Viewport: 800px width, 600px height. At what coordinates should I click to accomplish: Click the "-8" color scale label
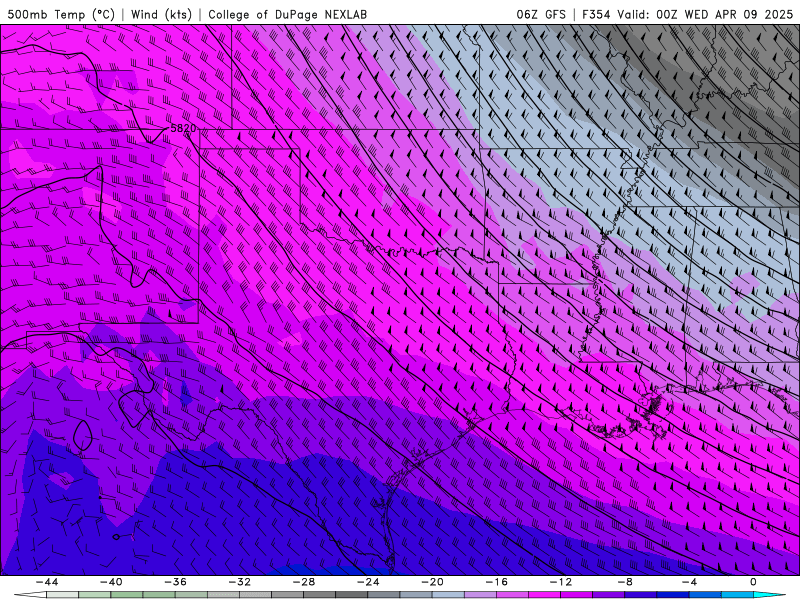coord(624,582)
